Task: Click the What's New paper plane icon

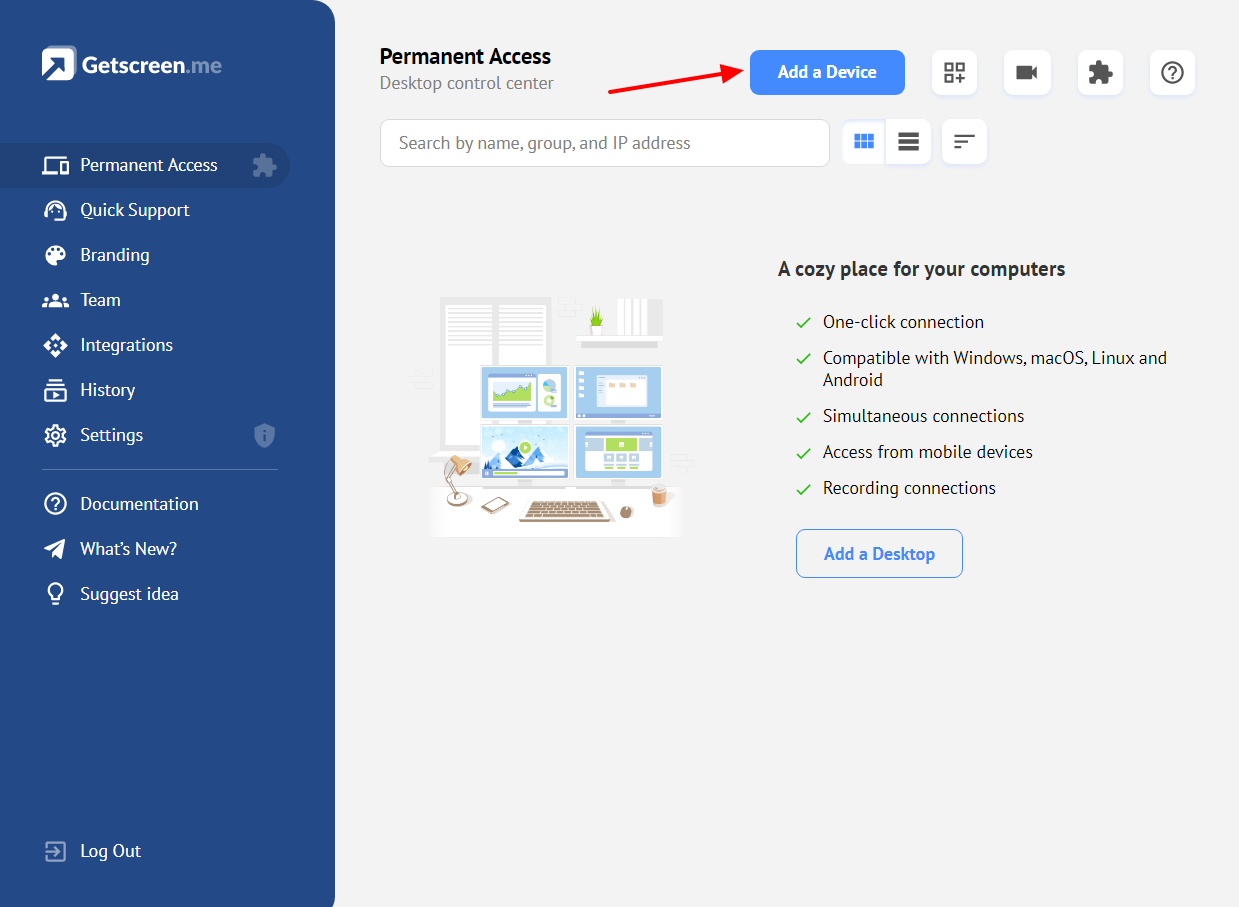Action: (55, 549)
